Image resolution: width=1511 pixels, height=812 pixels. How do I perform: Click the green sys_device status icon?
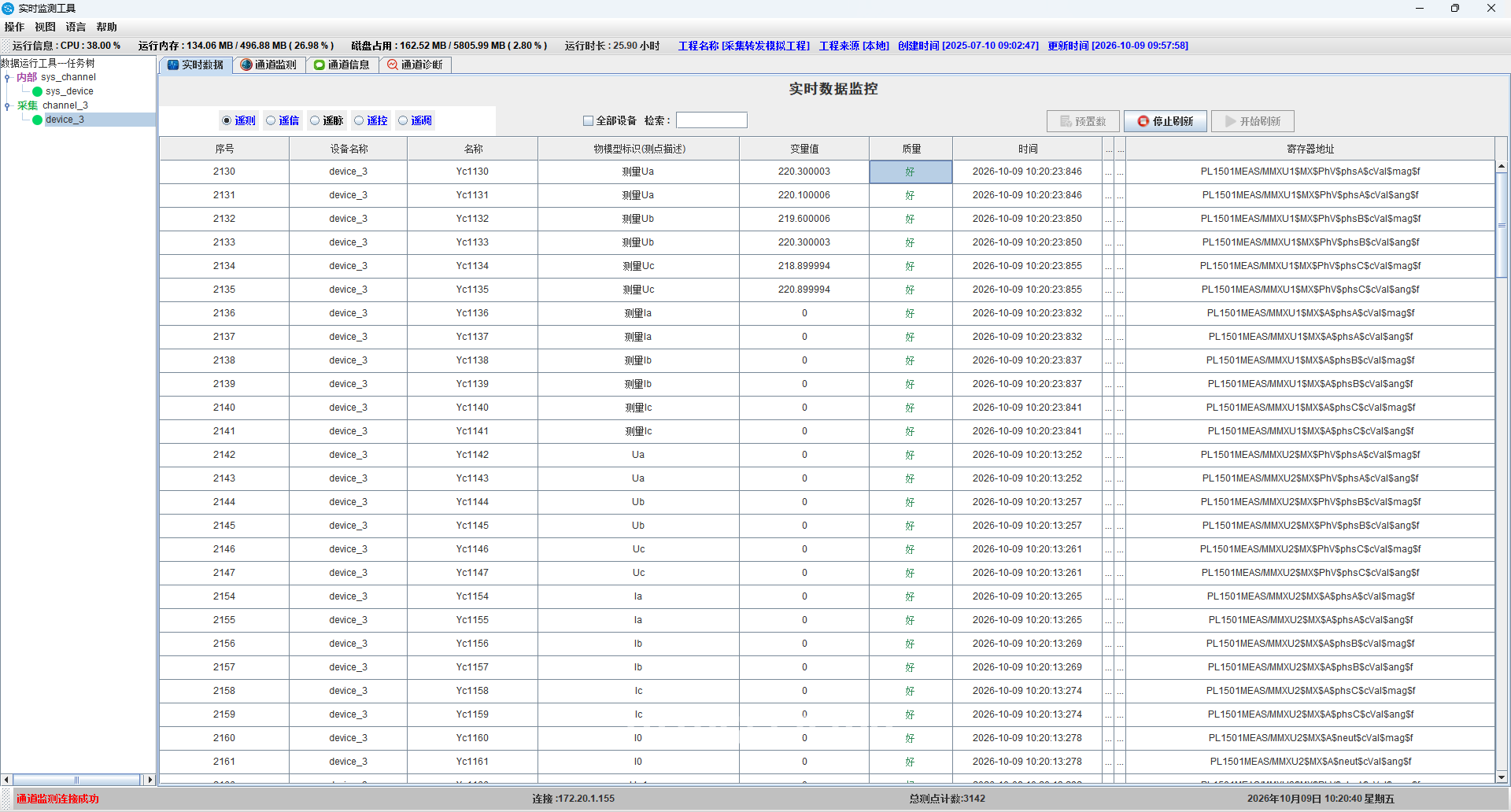(37, 92)
